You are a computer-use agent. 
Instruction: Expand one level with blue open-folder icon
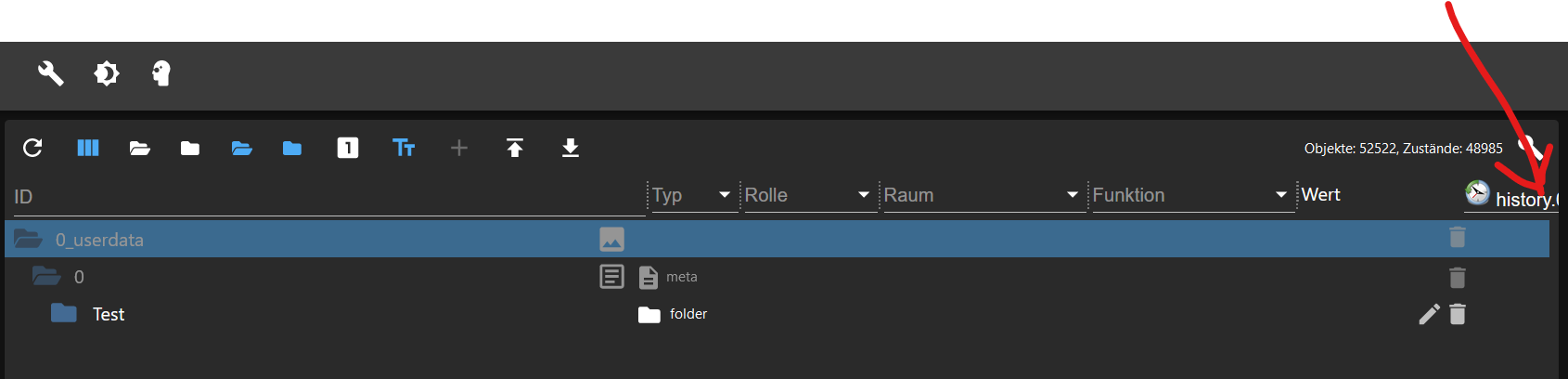(x=242, y=148)
